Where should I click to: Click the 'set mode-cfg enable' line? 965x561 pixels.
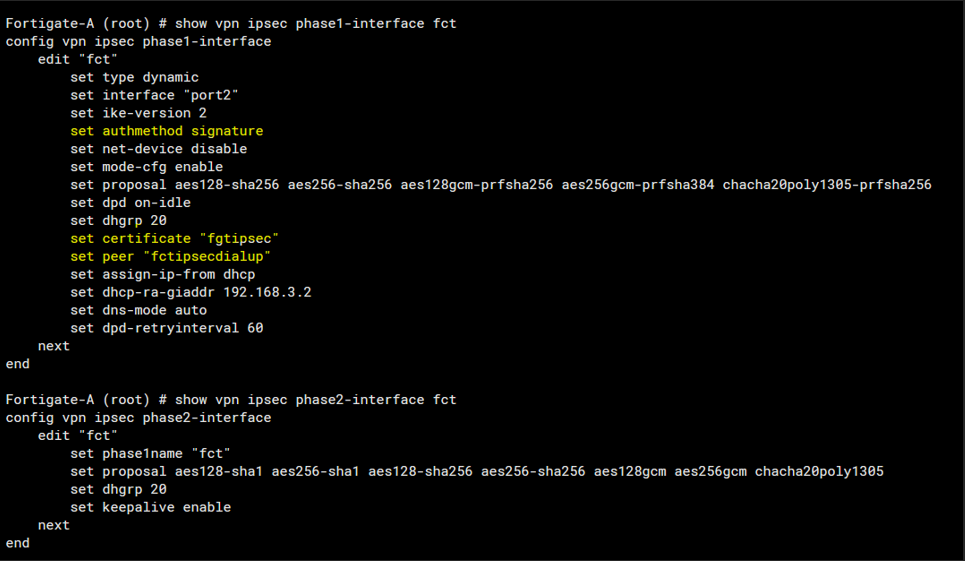(x=146, y=167)
